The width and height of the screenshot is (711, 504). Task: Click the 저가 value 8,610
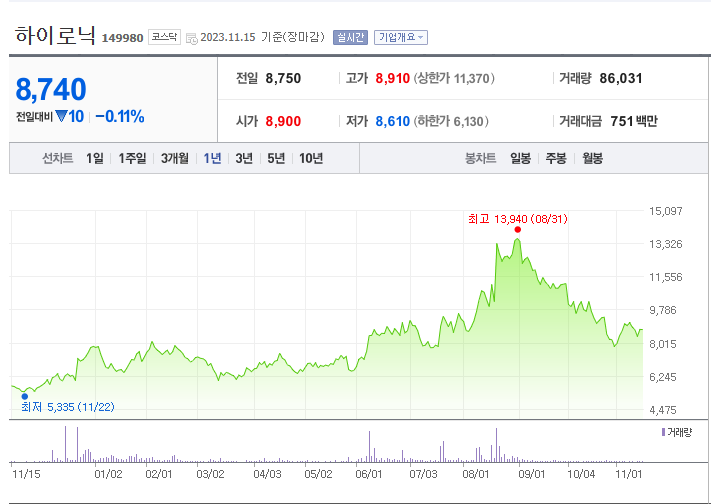393,122
